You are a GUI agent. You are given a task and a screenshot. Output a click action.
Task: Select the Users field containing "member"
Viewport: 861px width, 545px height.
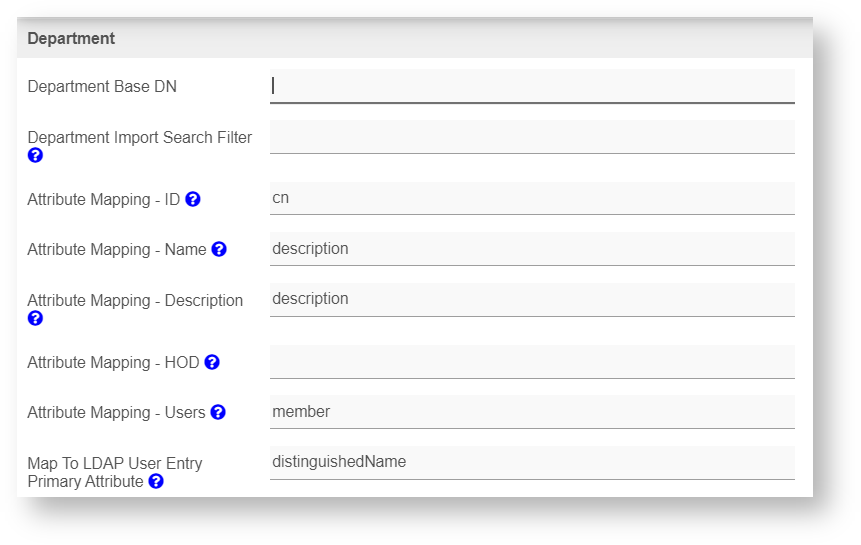click(x=532, y=411)
